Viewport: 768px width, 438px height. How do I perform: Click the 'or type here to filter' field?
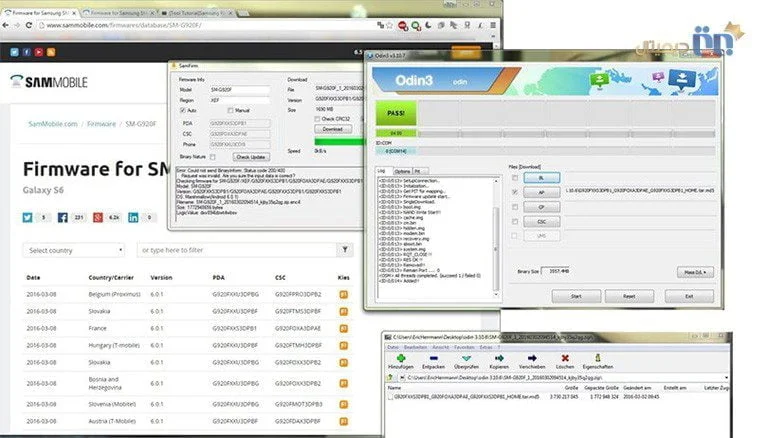point(237,250)
